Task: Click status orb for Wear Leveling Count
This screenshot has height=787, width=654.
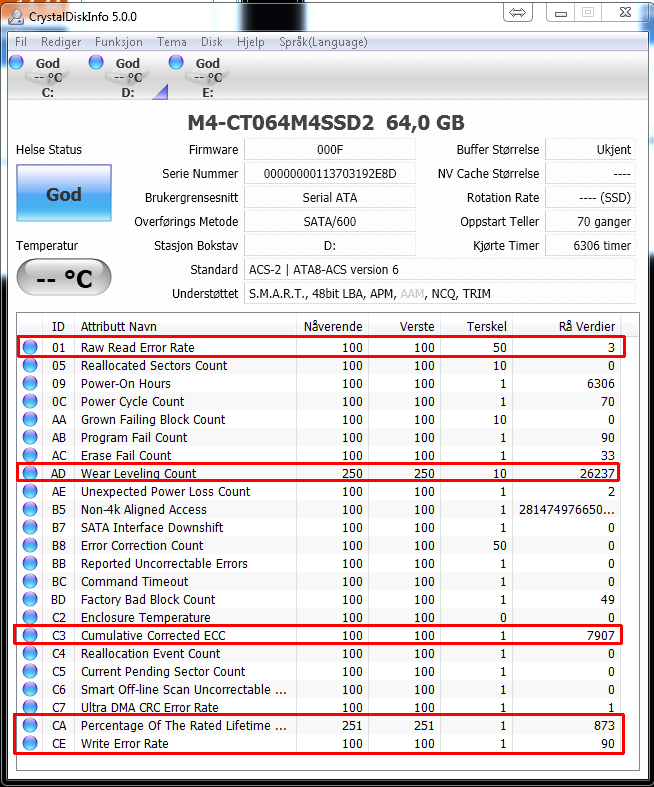Action: pos(30,473)
